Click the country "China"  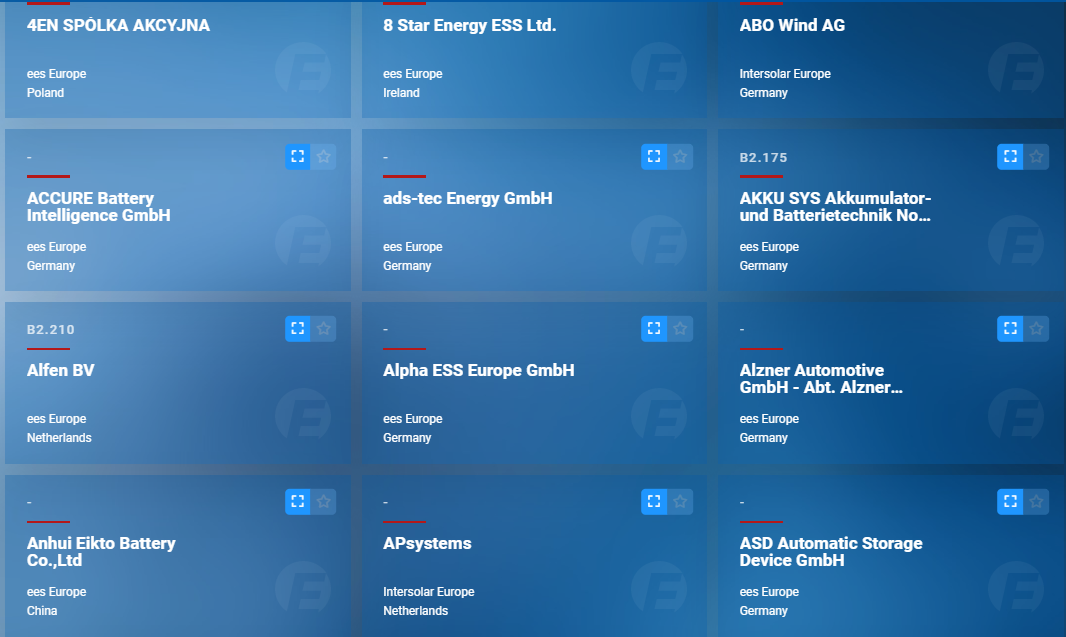click(x=42, y=610)
